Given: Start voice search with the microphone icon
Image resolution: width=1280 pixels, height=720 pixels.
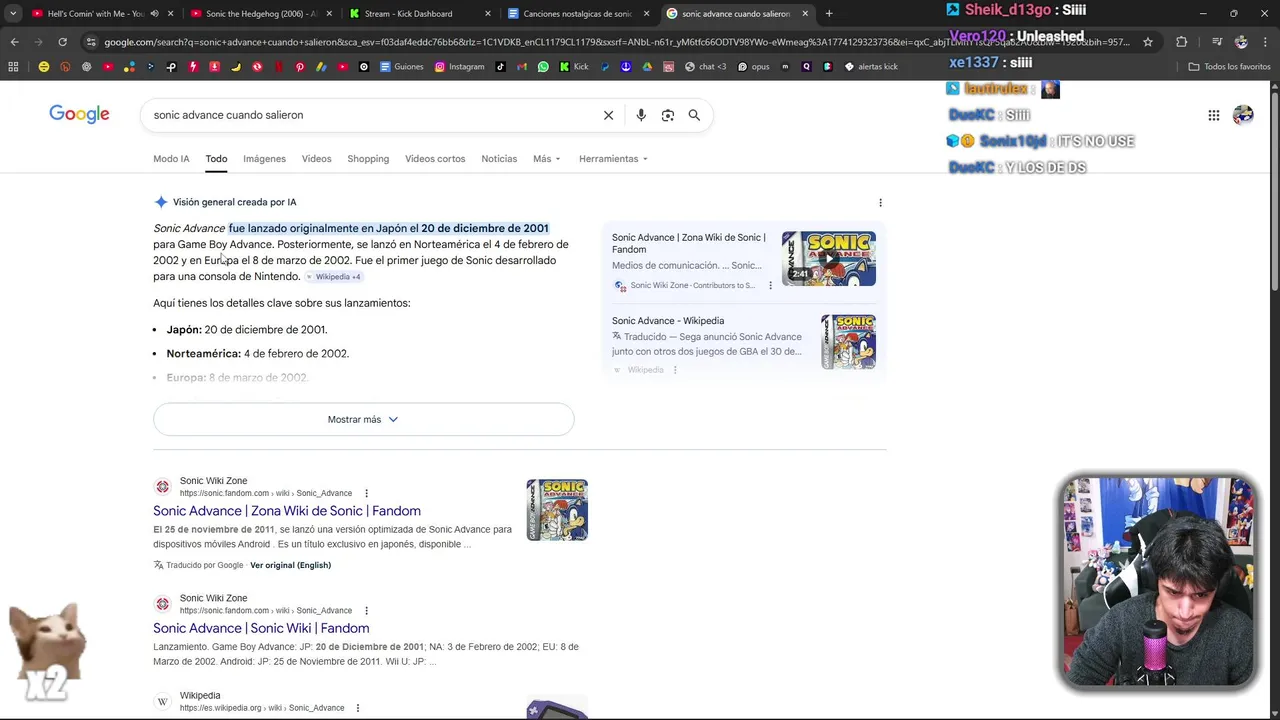Looking at the screenshot, I should [x=641, y=115].
